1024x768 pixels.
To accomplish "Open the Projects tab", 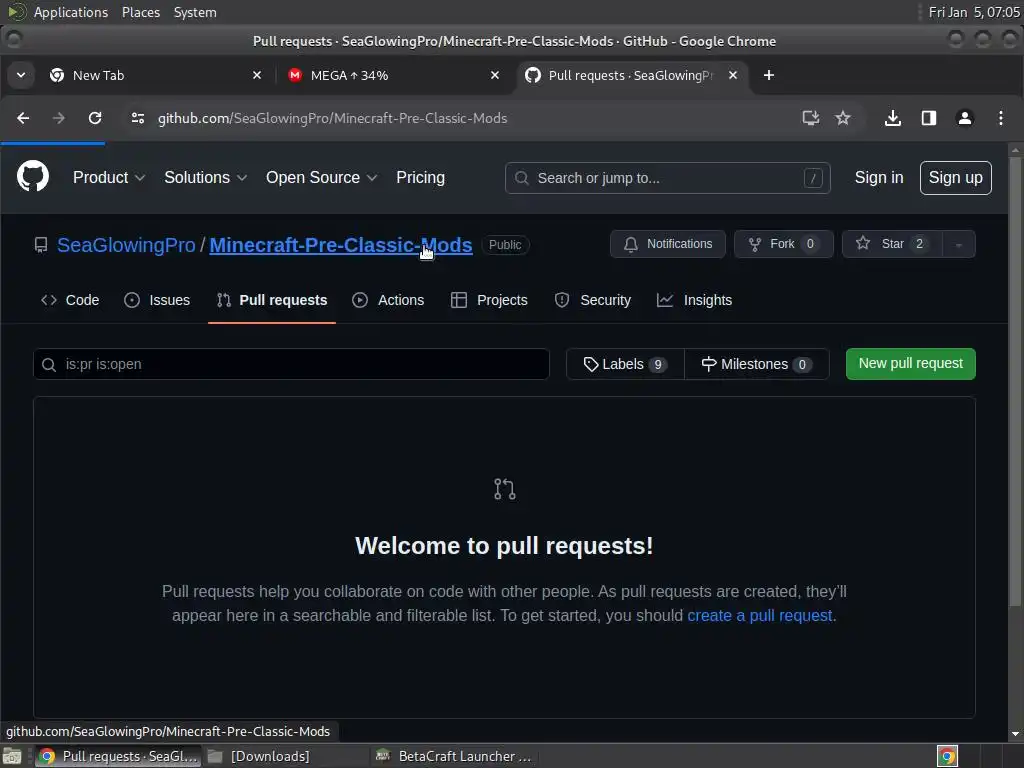I will 490,300.
